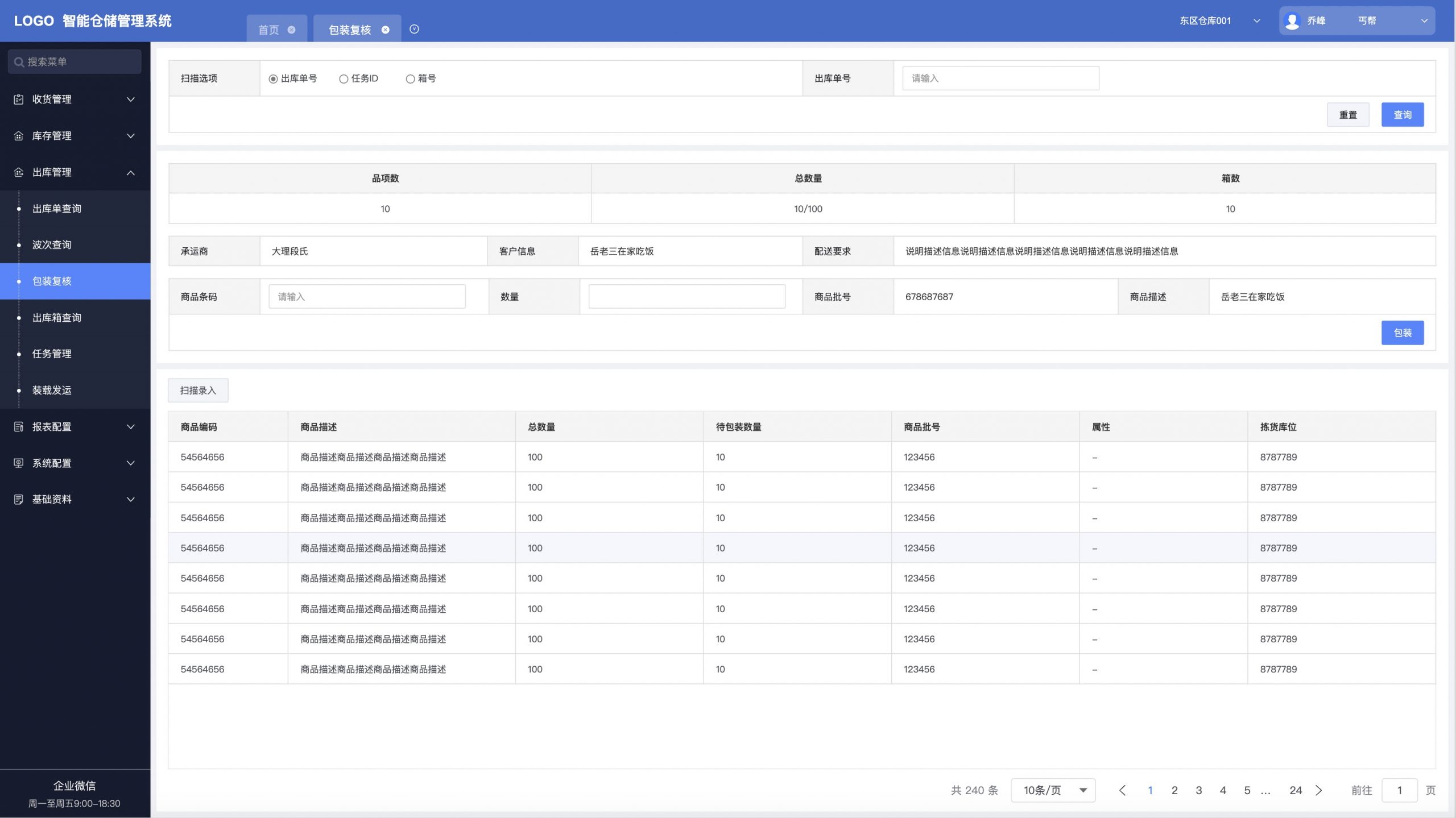The height and width of the screenshot is (818, 1456).
Task: Open the tab options circle icon
Action: tap(414, 29)
